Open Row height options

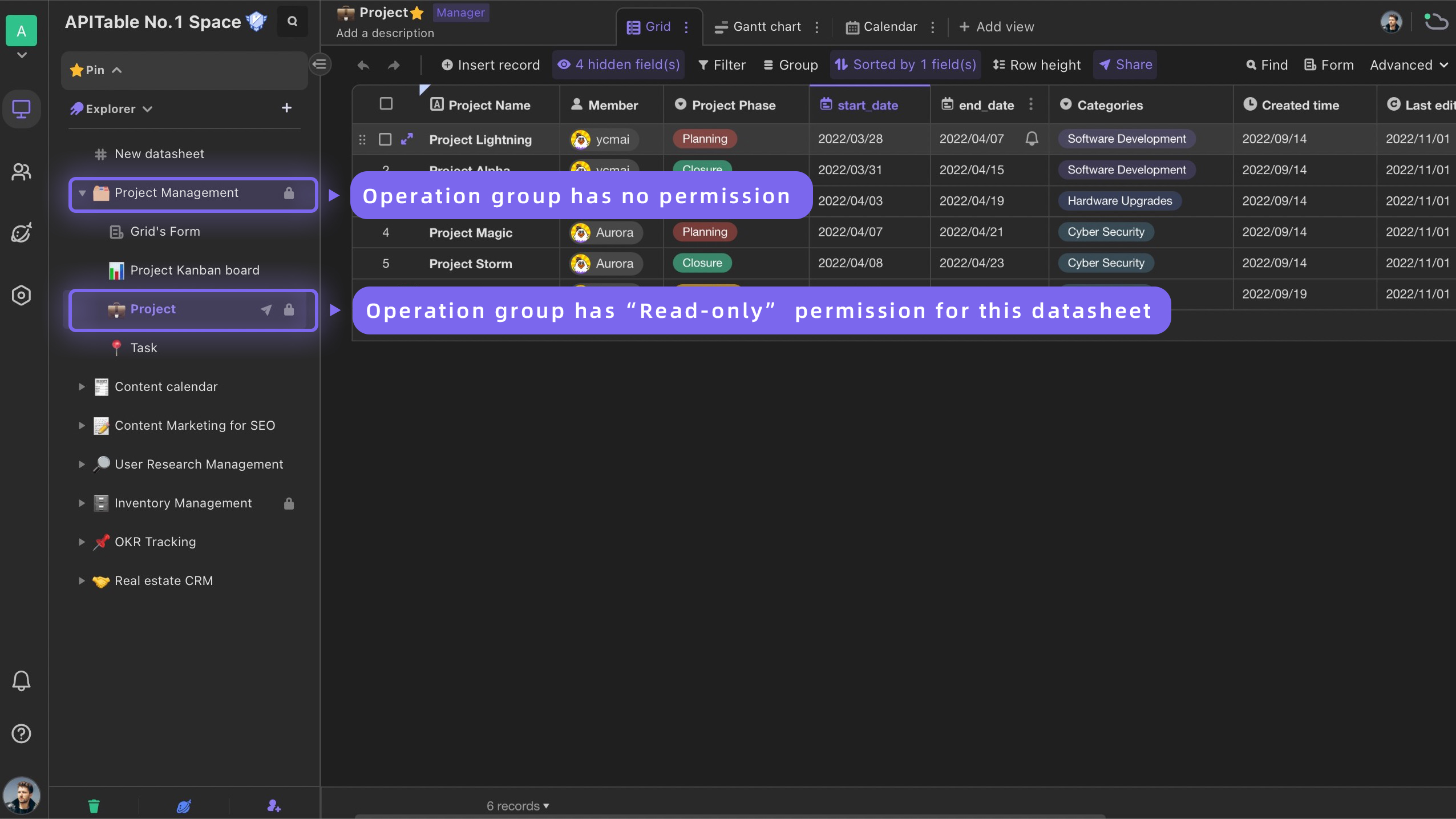(x=1037, y=65)
